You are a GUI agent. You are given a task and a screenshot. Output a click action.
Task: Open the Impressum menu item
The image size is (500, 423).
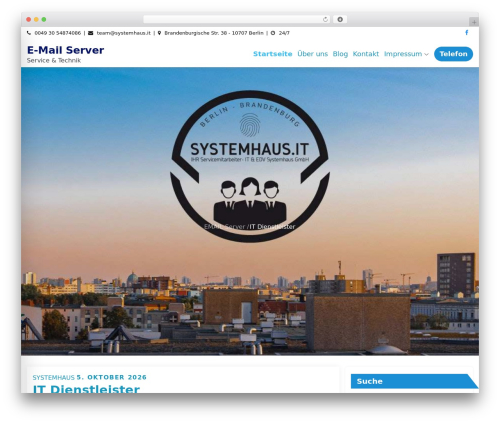point(403,54)
